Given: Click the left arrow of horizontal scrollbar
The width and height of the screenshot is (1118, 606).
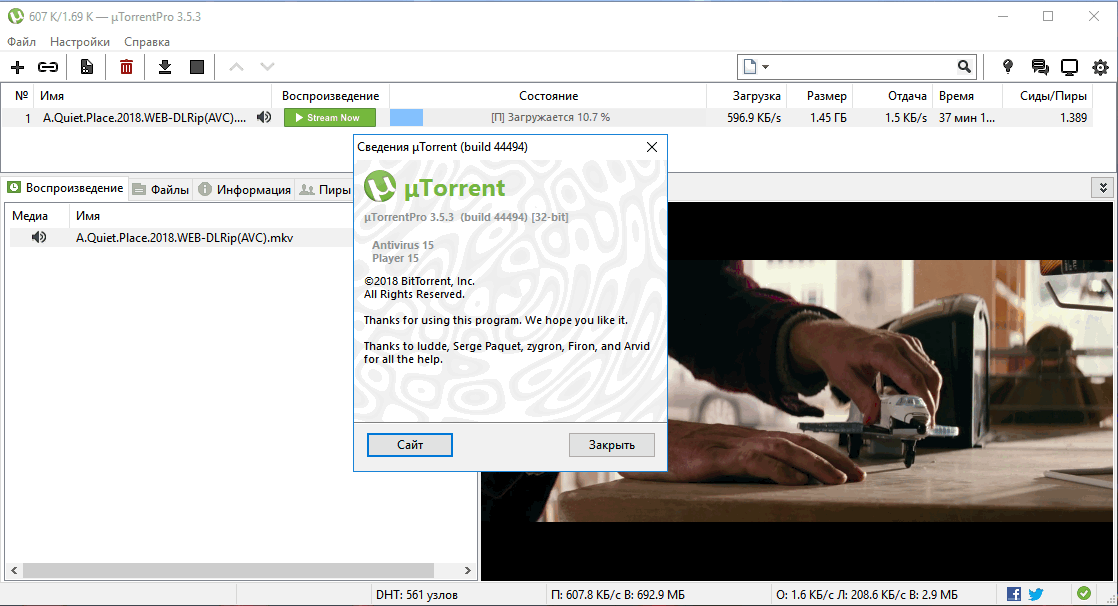Looking at the screenshot, I should (14, 570).
